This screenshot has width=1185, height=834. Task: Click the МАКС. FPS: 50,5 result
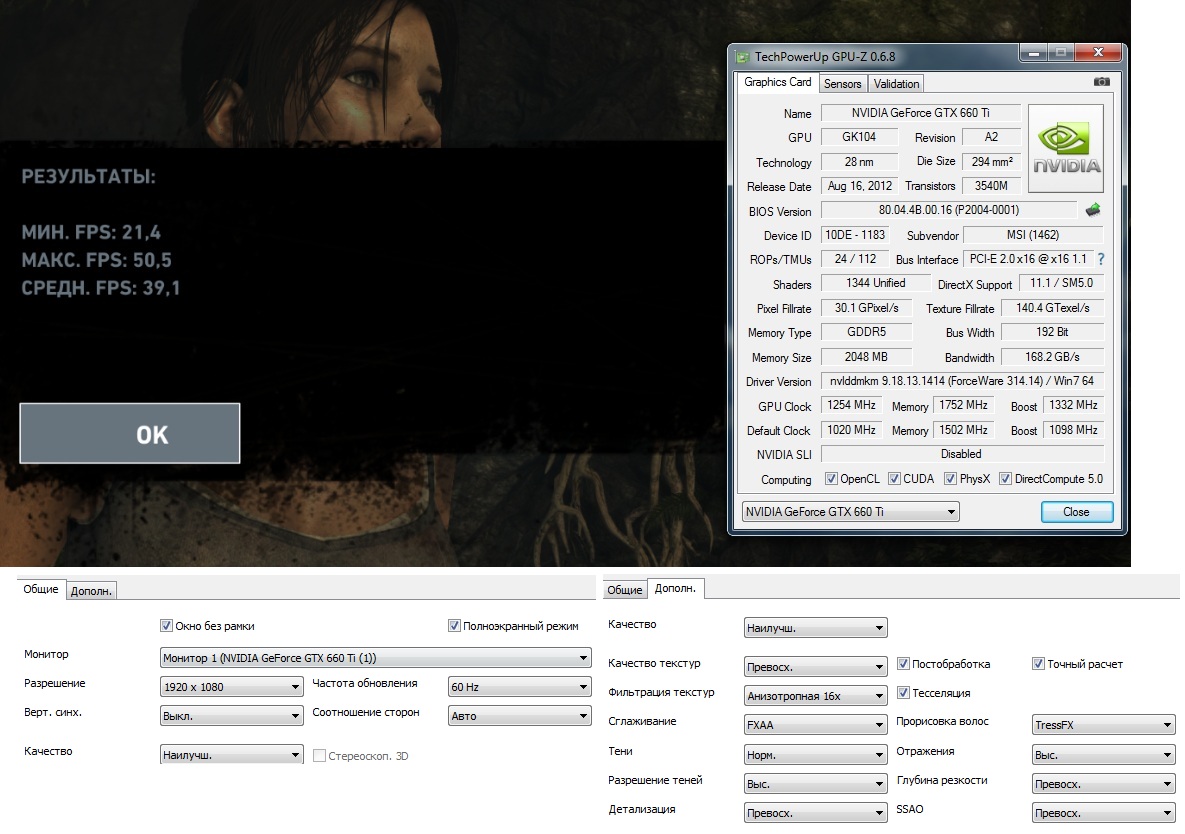tap(97, 261)
